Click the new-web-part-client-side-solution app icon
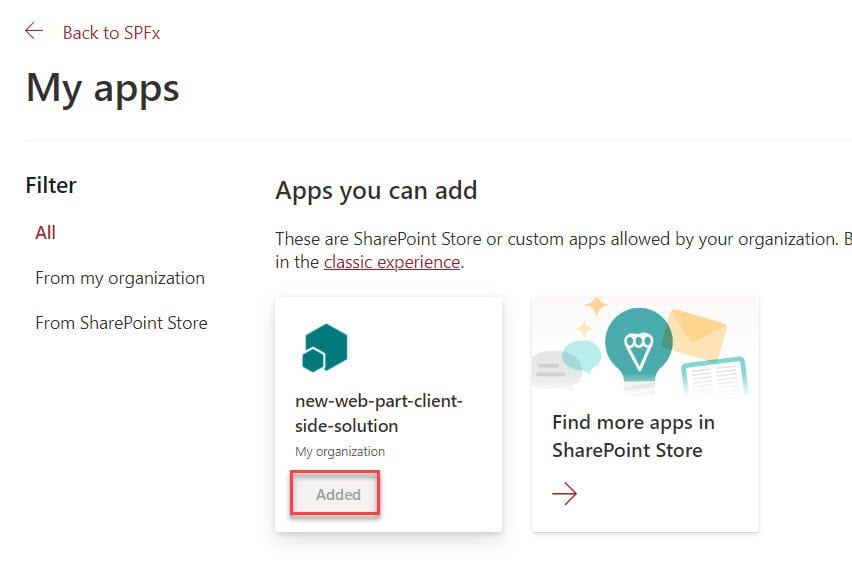 [324, 348]
